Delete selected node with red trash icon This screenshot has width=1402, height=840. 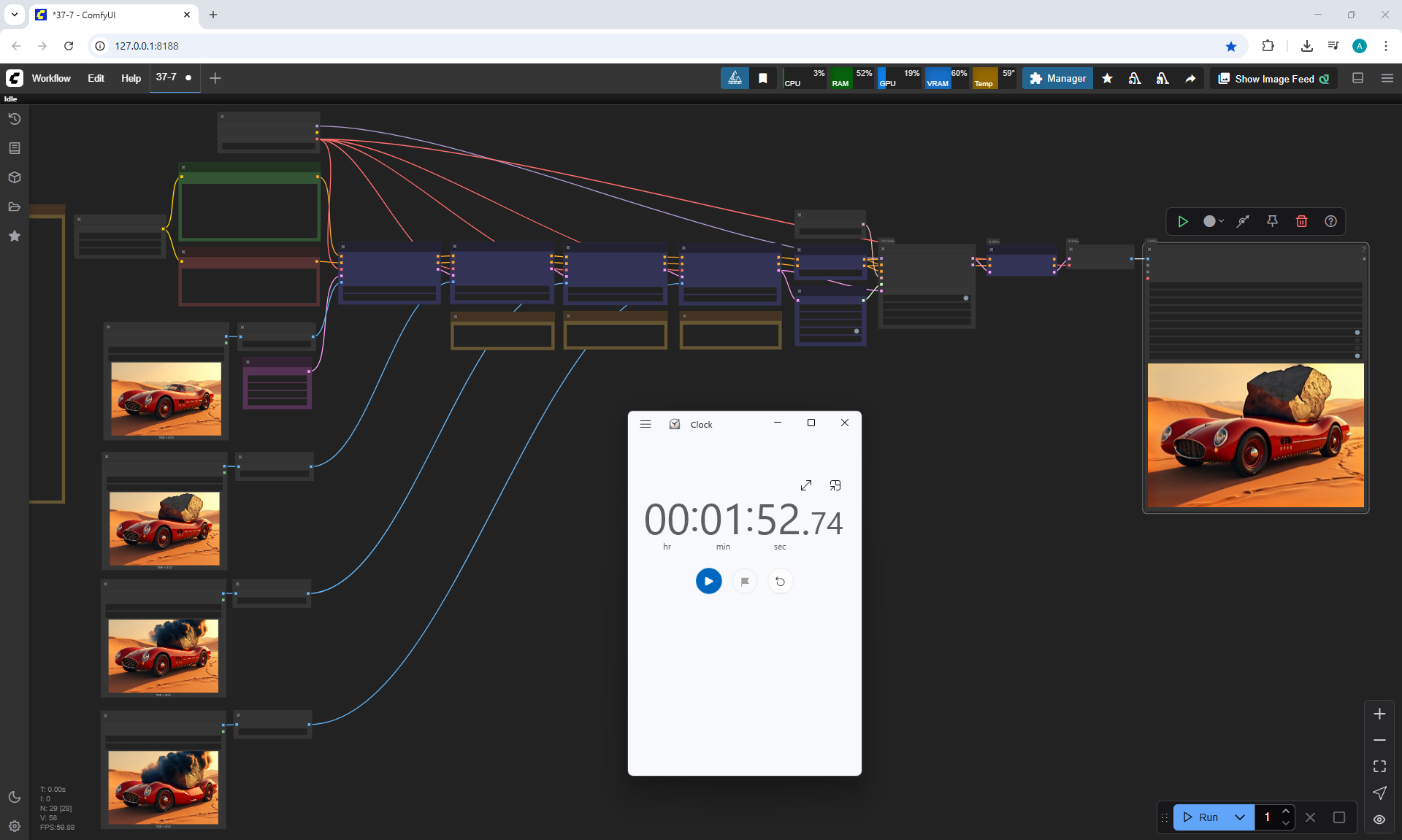click(1301, 221)
